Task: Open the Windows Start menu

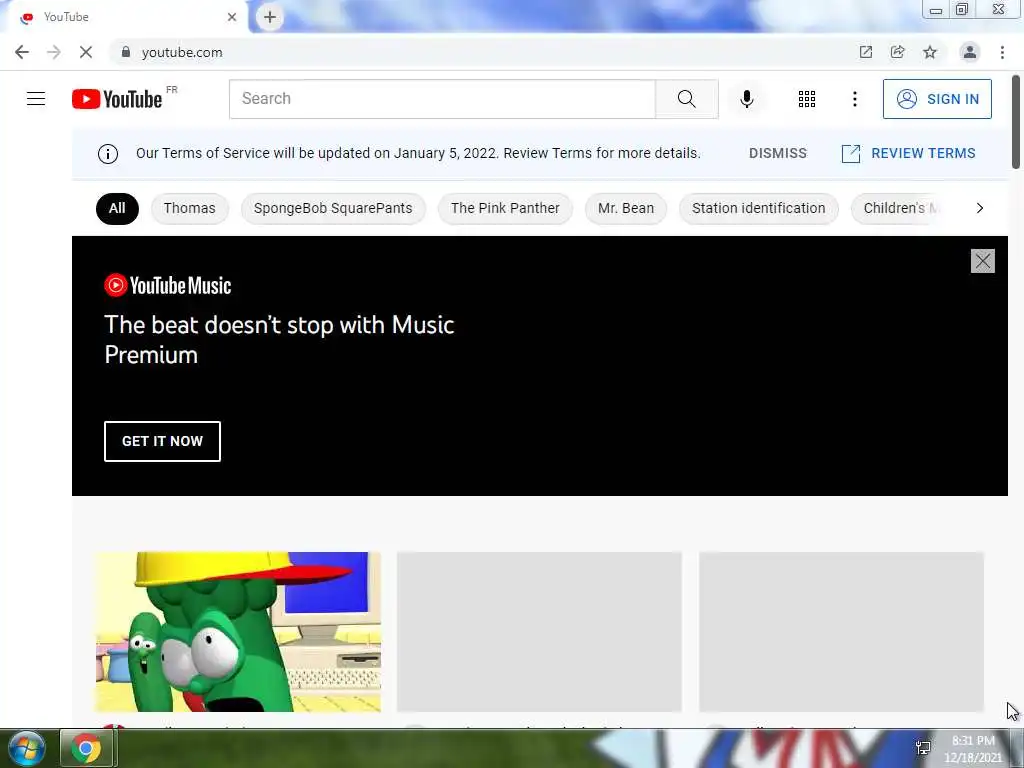Action: (x=27, y=748)
